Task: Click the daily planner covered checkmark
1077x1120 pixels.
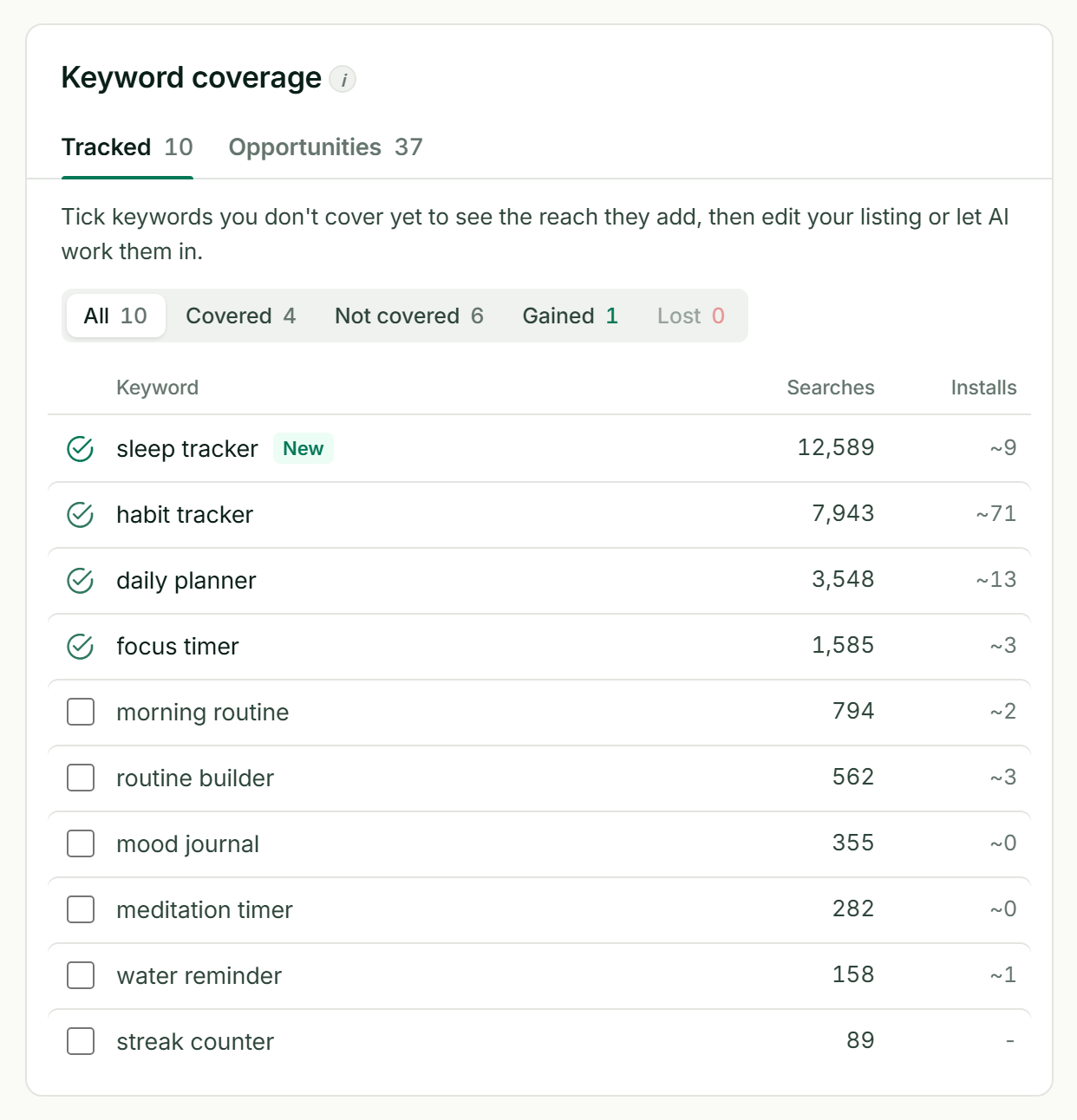Action: point(81,581)
